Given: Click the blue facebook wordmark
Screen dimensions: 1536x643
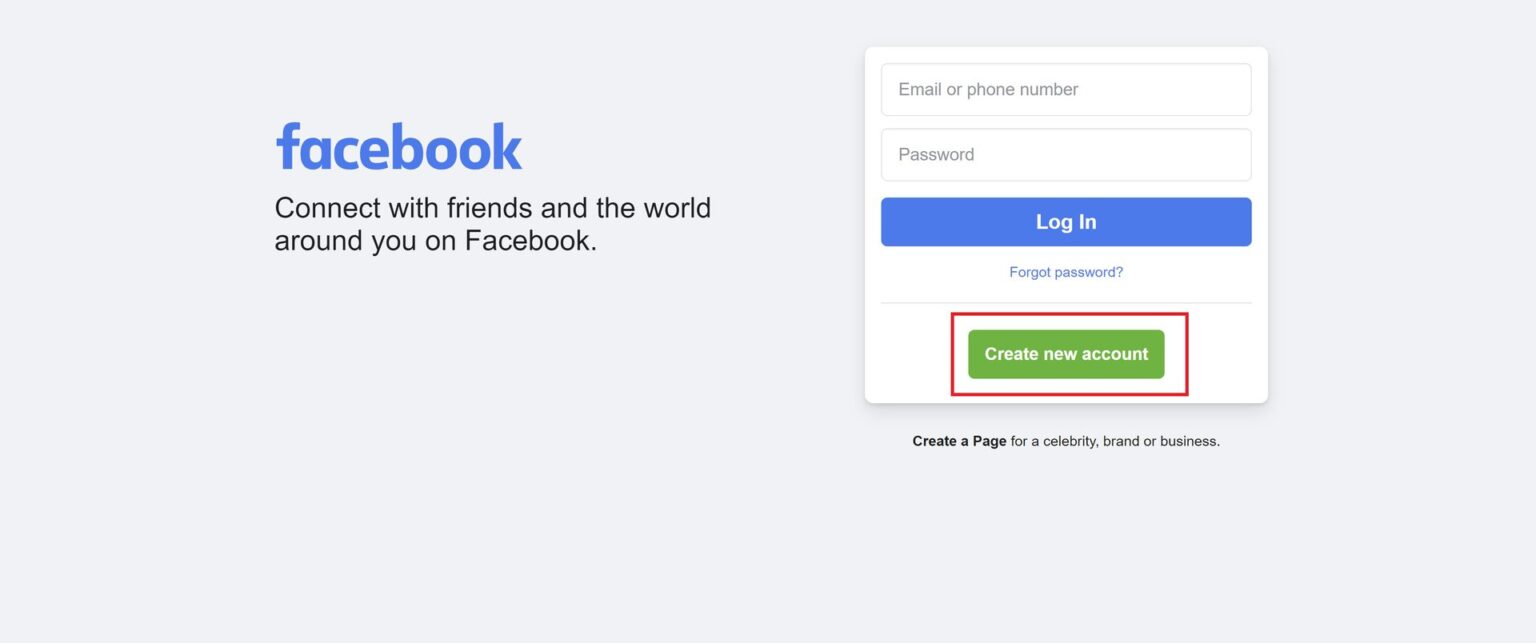Looking at the screenshot, I should [x=398, y=144].
